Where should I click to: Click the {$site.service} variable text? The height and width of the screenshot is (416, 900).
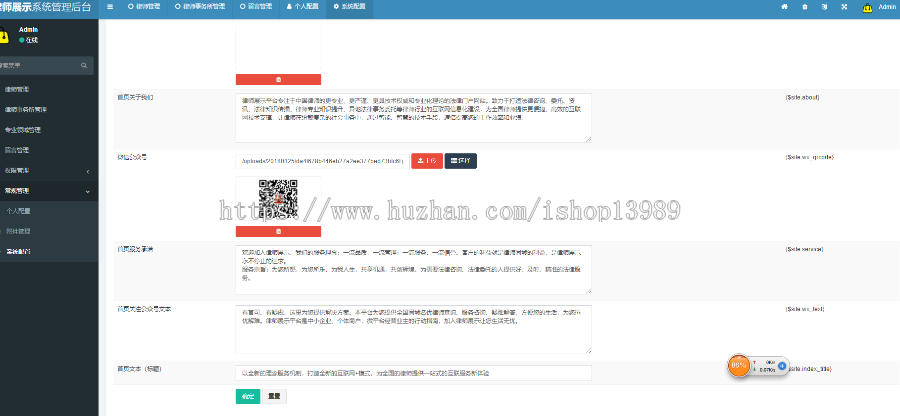point(804,249)
